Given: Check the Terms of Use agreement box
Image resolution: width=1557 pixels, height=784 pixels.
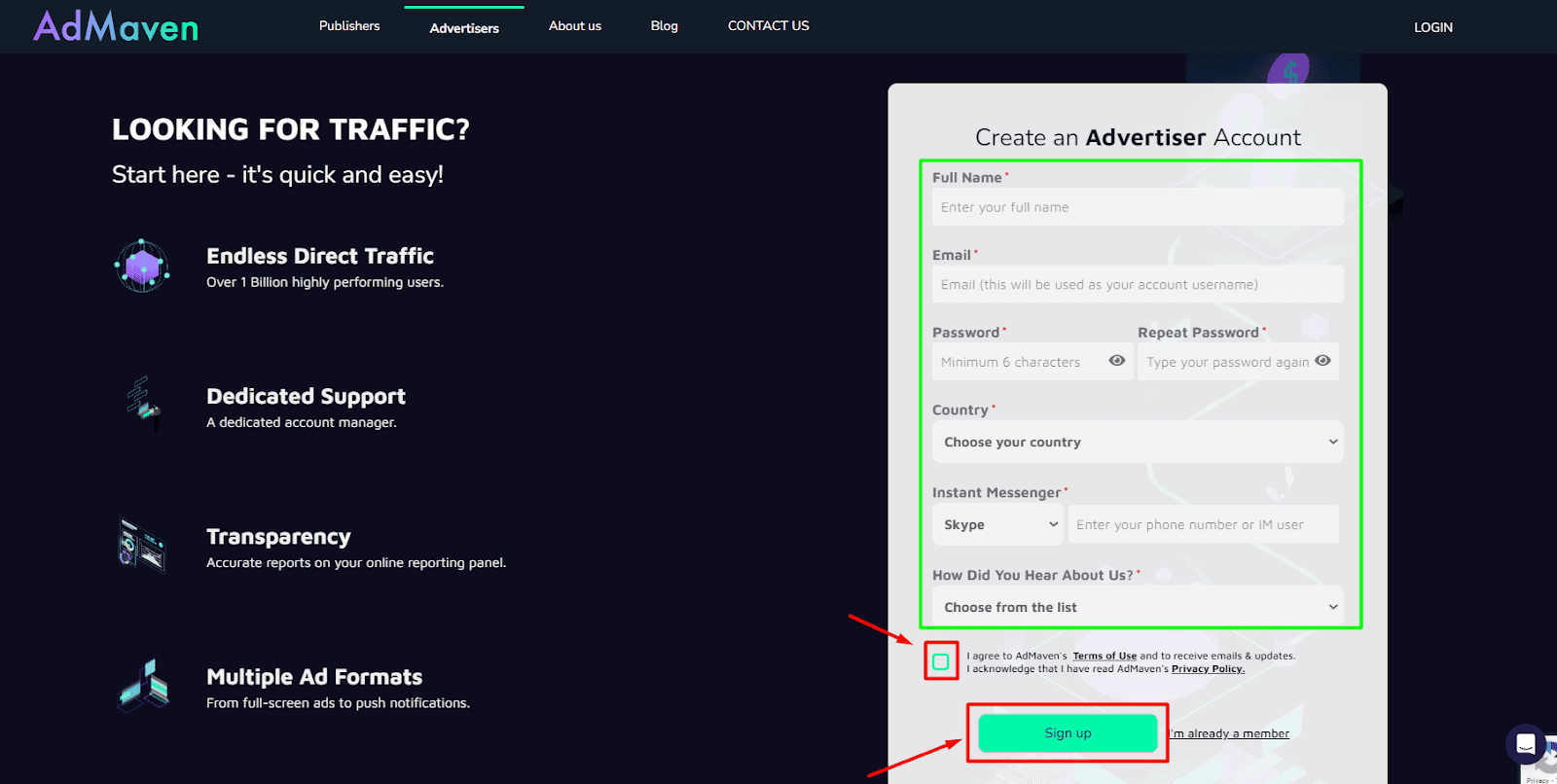Looking at the screenshot, I should point(941,661).
